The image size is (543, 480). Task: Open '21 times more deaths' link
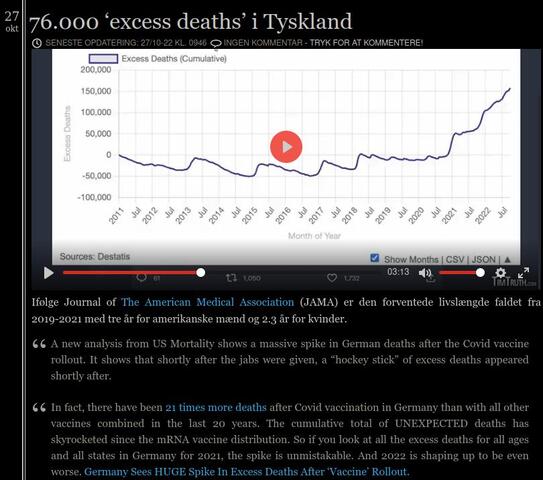coord(216,407)
